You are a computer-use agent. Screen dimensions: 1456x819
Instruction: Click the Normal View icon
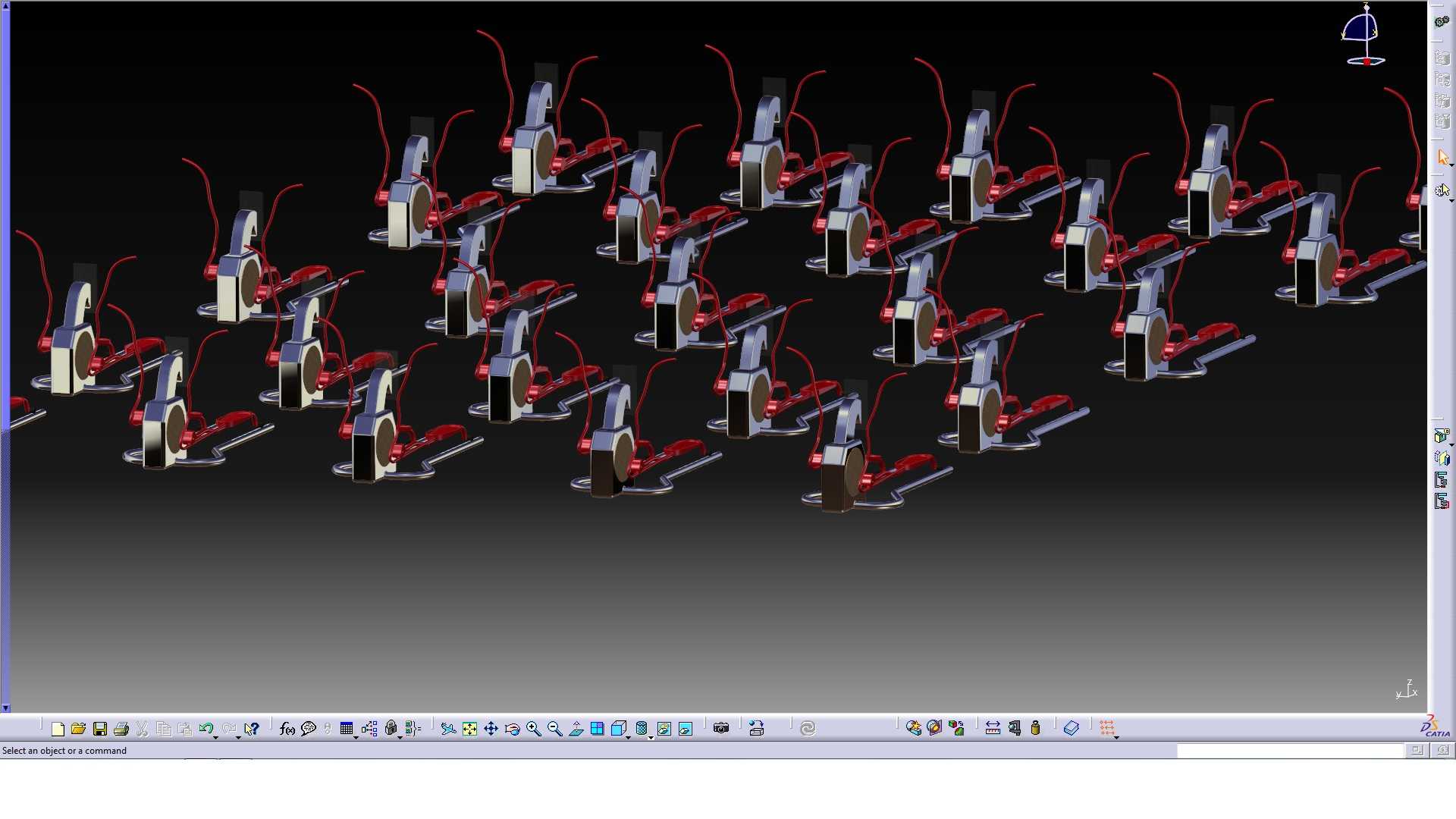576,729
